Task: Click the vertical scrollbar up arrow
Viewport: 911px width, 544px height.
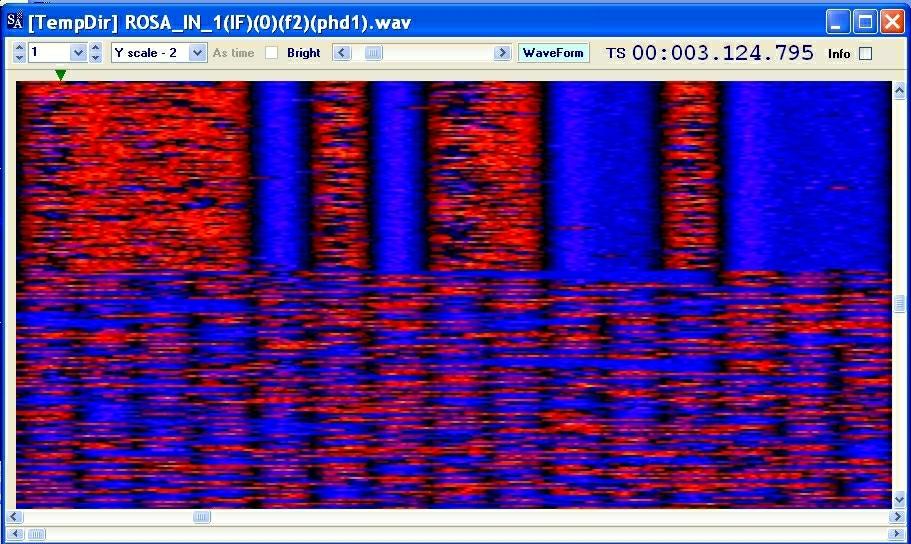Action: tap(899, 90)
